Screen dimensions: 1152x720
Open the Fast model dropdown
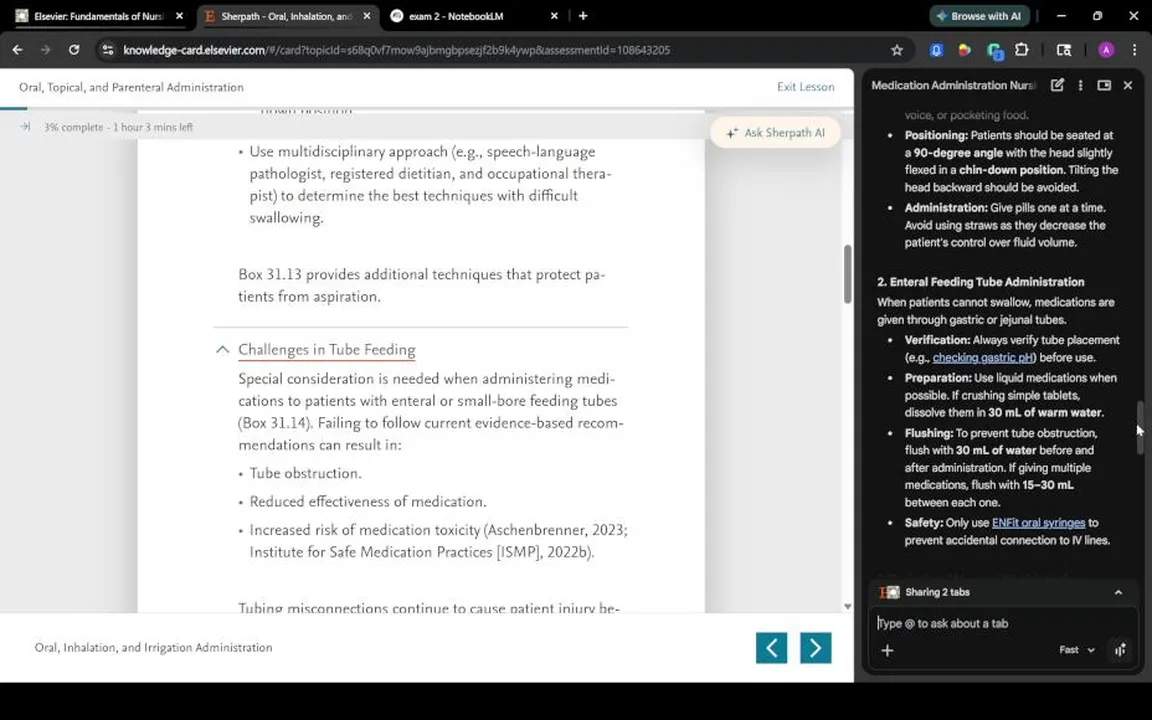click(x=1076, y=649)
